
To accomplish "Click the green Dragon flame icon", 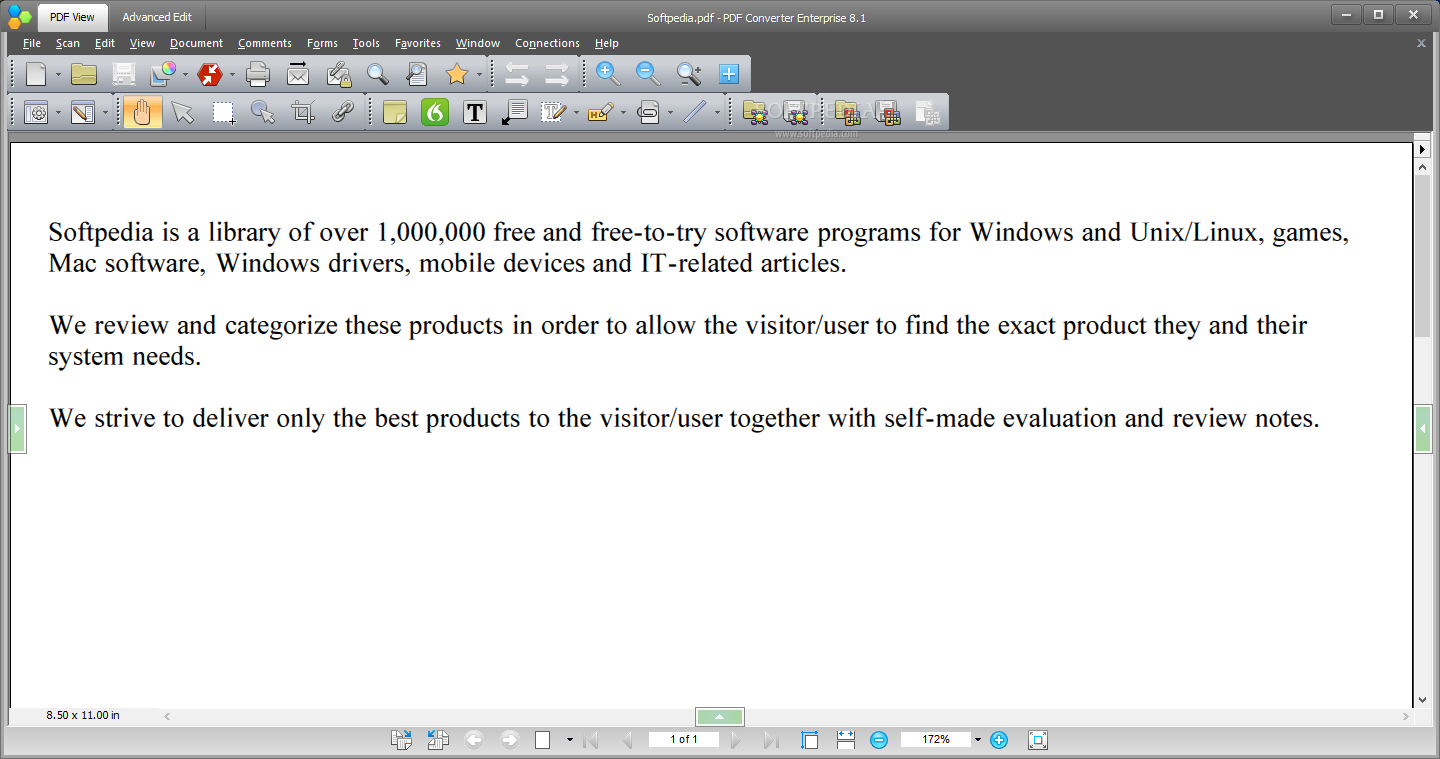I will 435,112.
